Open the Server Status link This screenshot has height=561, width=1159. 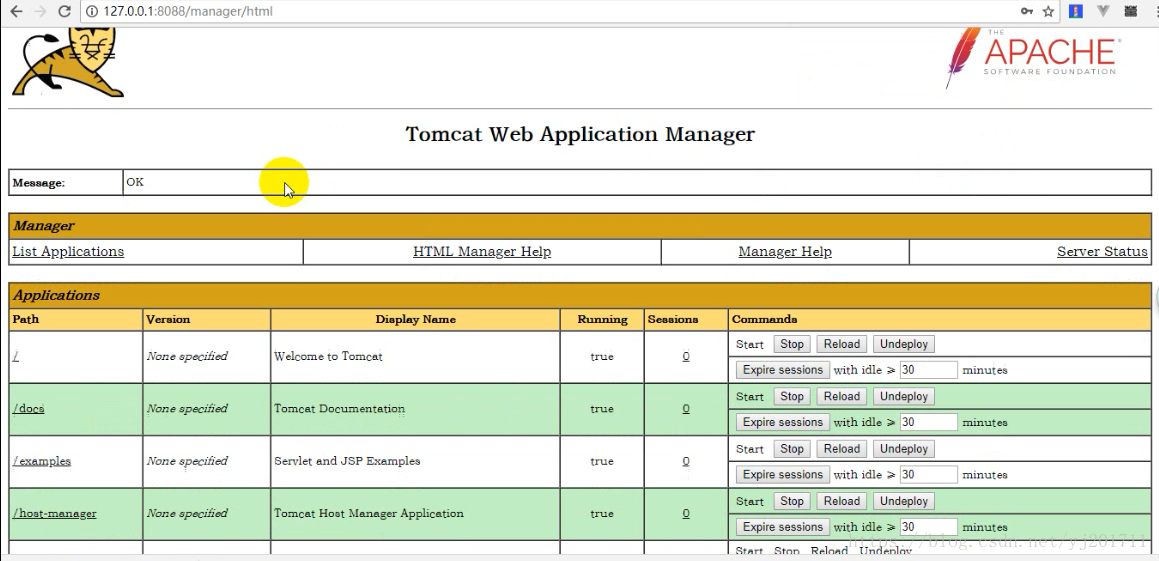pos(1102,251)
